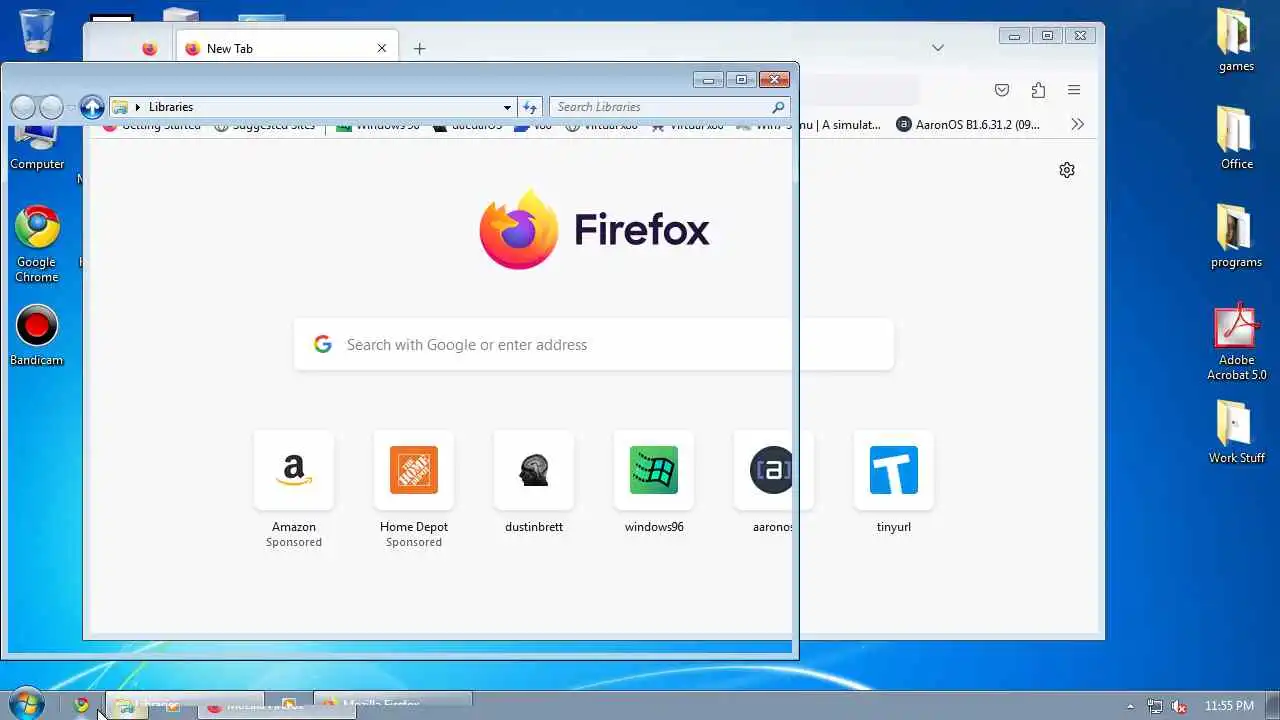Click the Save to Pocket icon

[x=1002, y=90]
